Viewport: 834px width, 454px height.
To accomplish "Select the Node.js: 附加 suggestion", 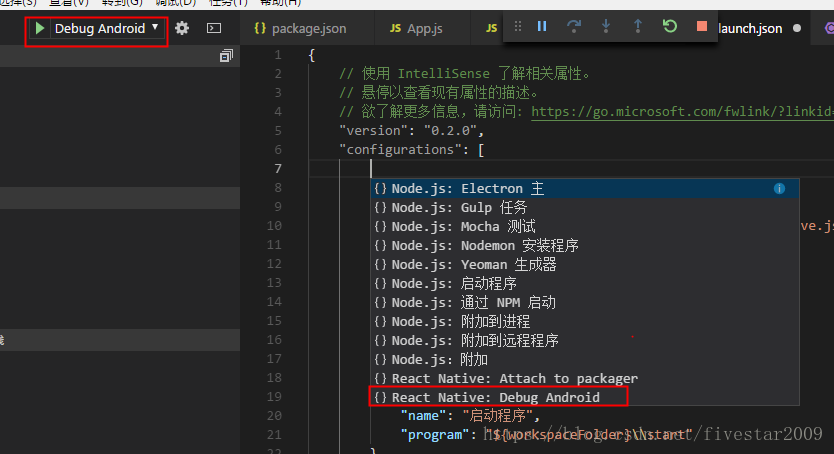I will coord(585,360).
